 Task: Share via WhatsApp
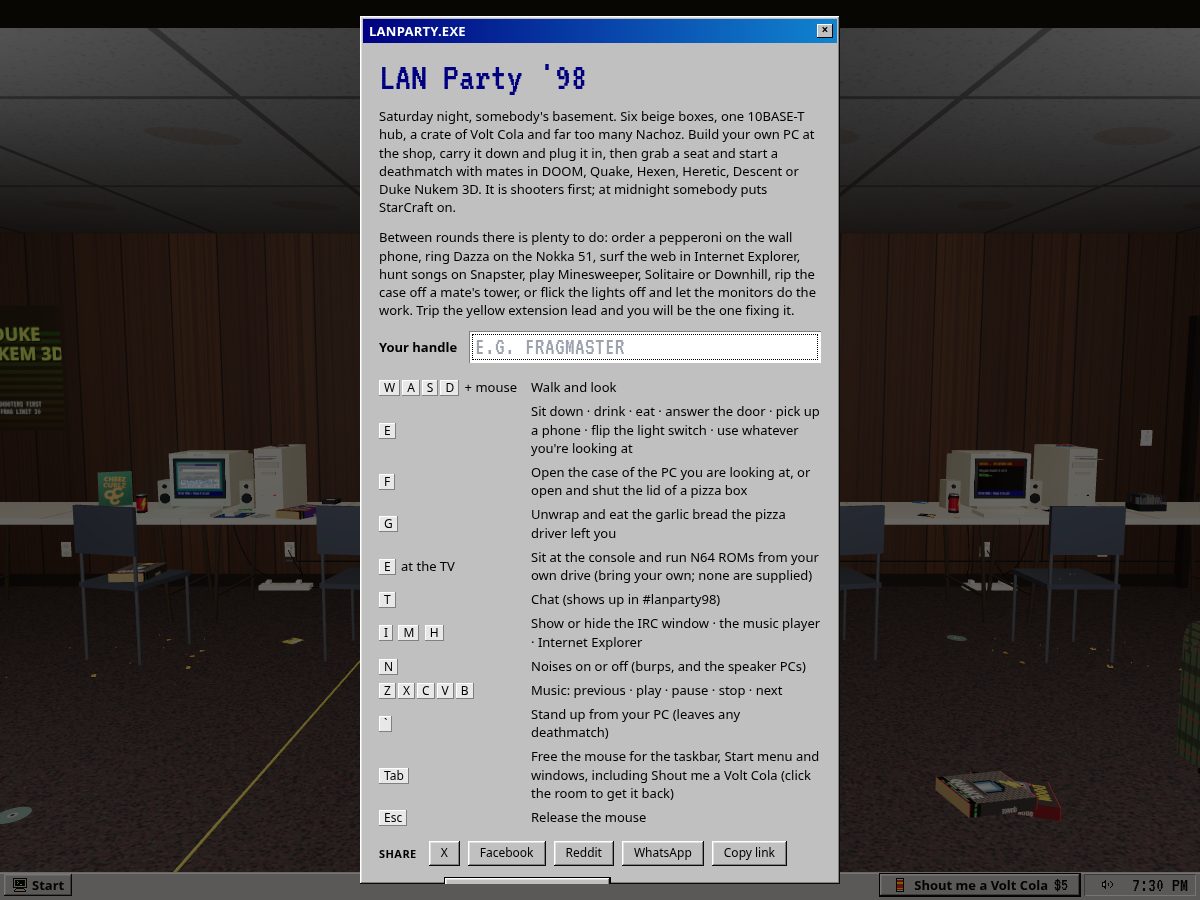(662, 853)
